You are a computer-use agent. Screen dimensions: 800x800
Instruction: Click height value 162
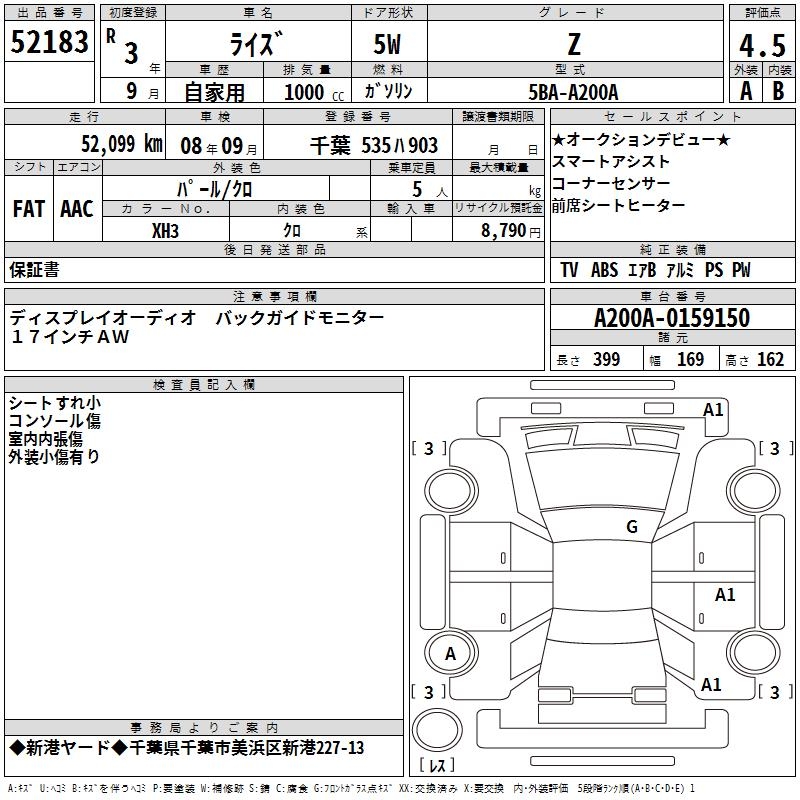click(x=770, y=359)
